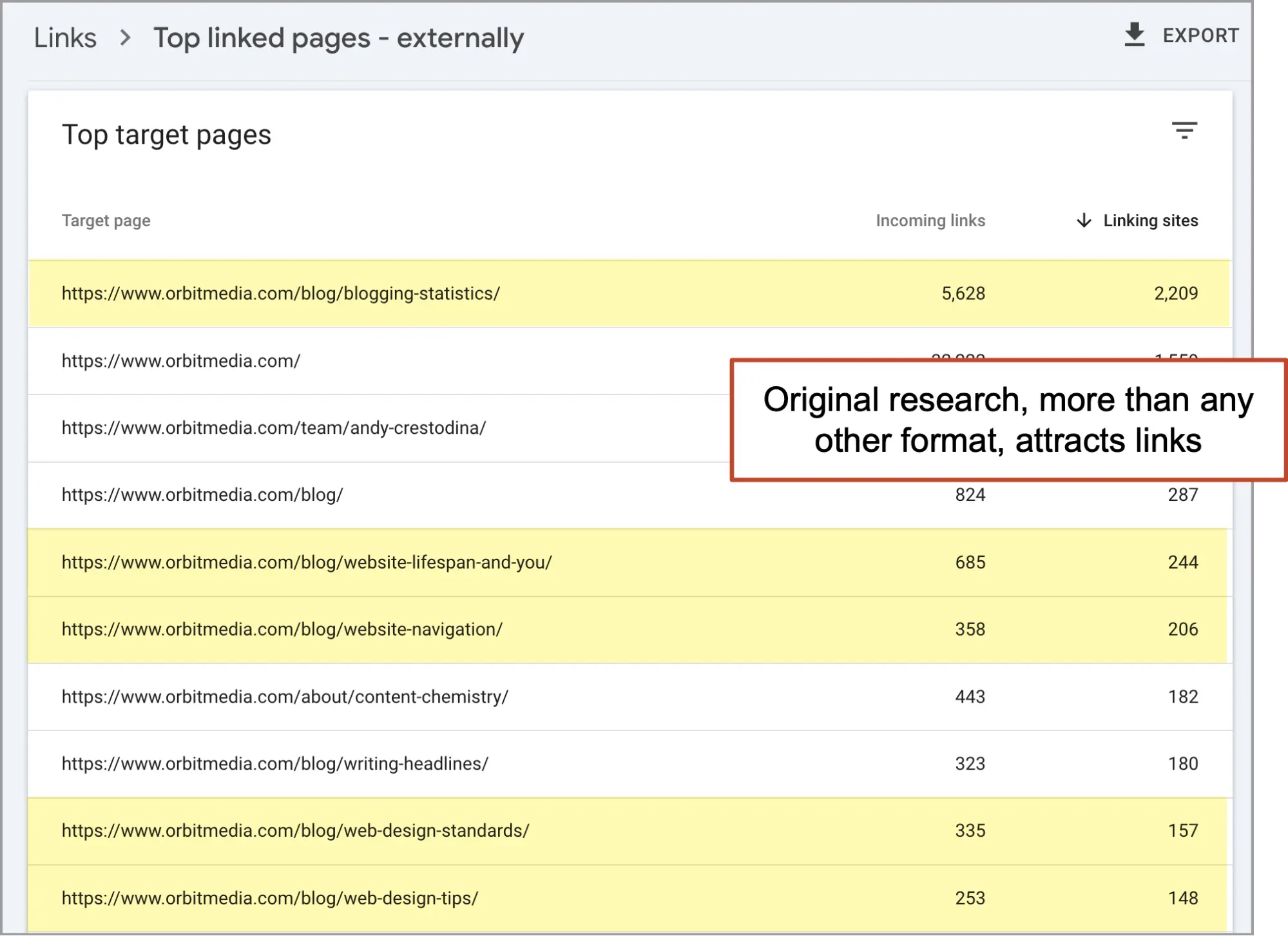
Task: Open the table filter icon
Action: (1184, 131)
